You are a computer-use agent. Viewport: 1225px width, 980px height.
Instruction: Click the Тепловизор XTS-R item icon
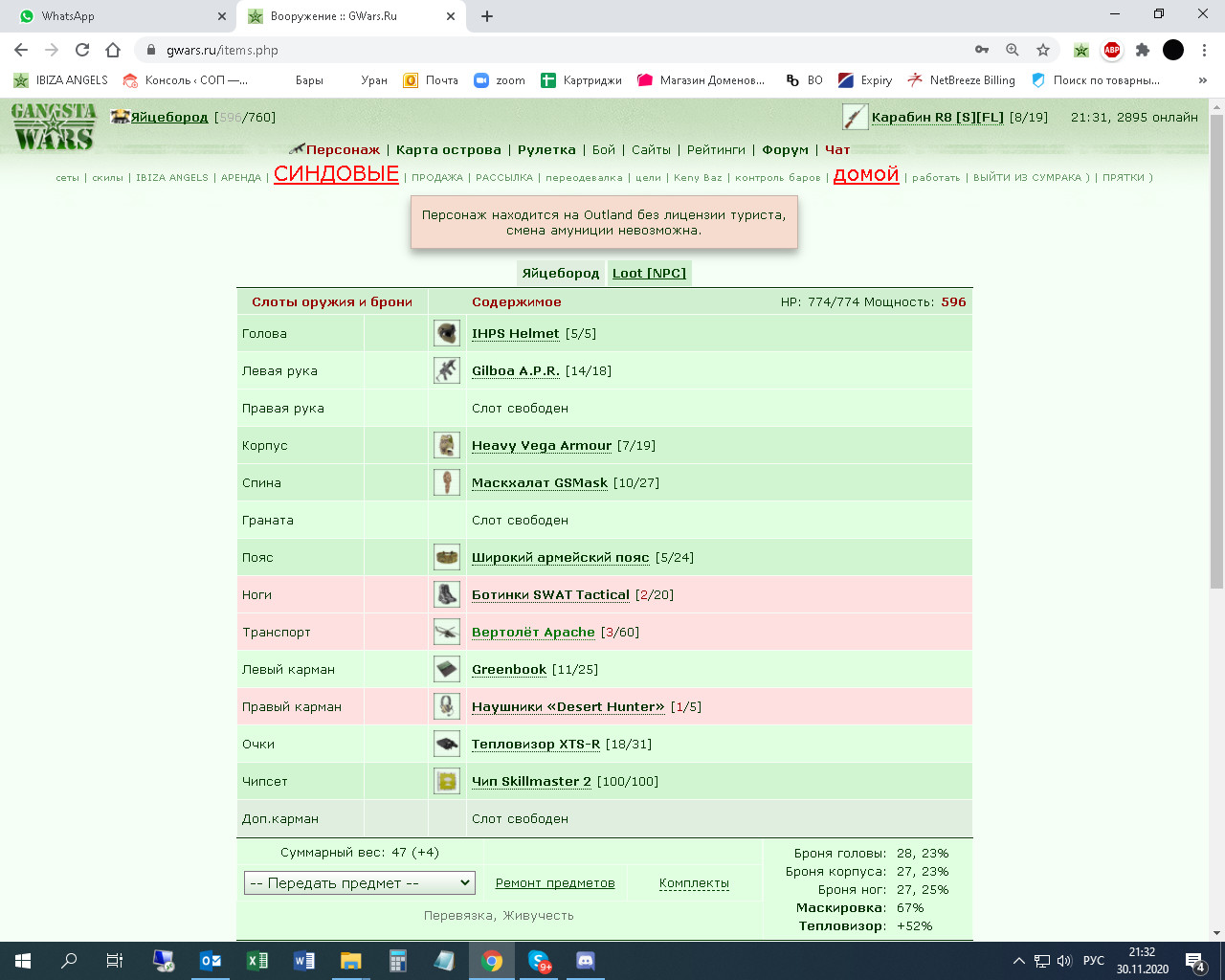[x=447, y=744]
